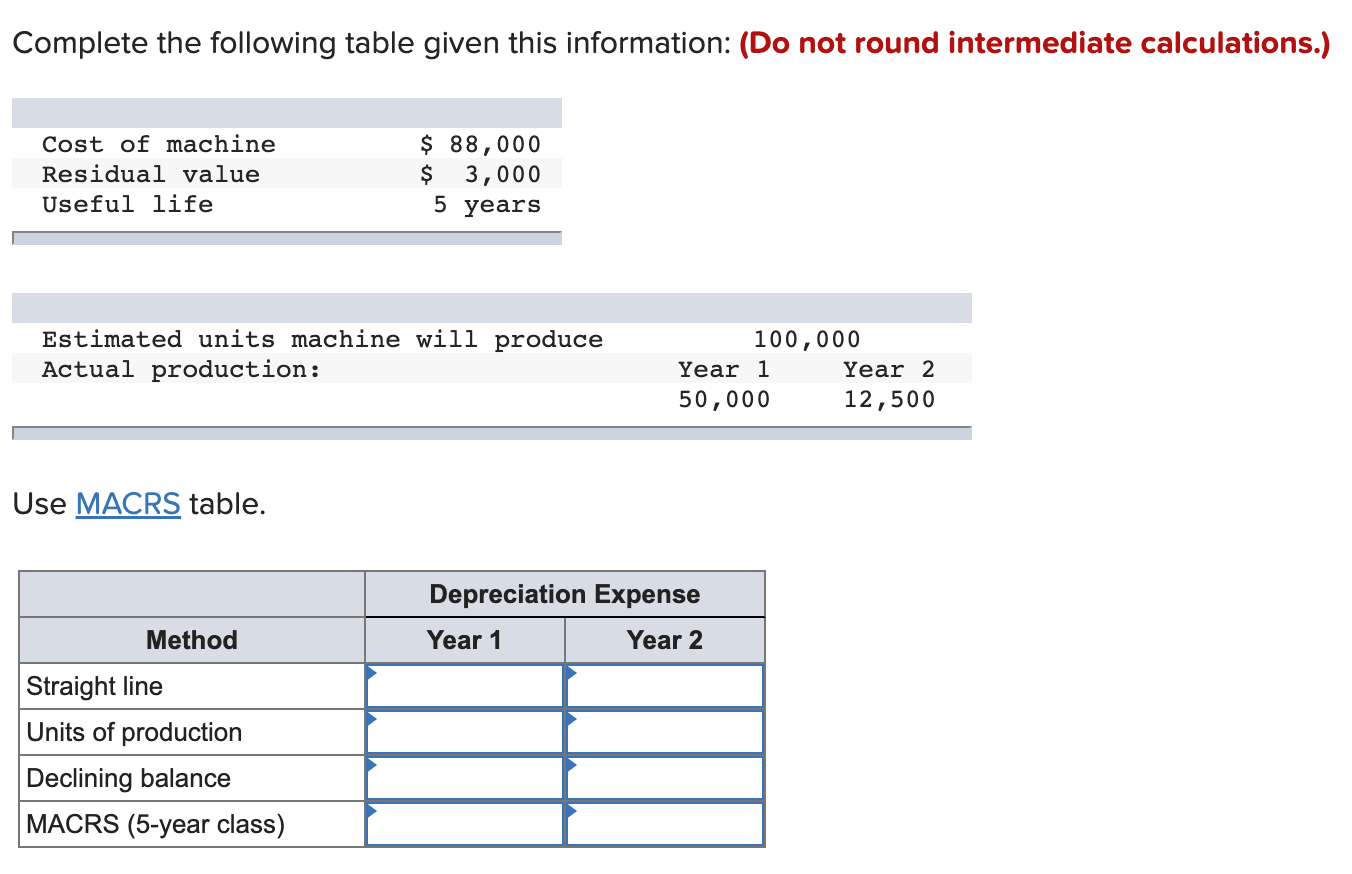This screenshot has width=1352, height=874.
Task: Click the Year 1 column header
Action: 465,640
